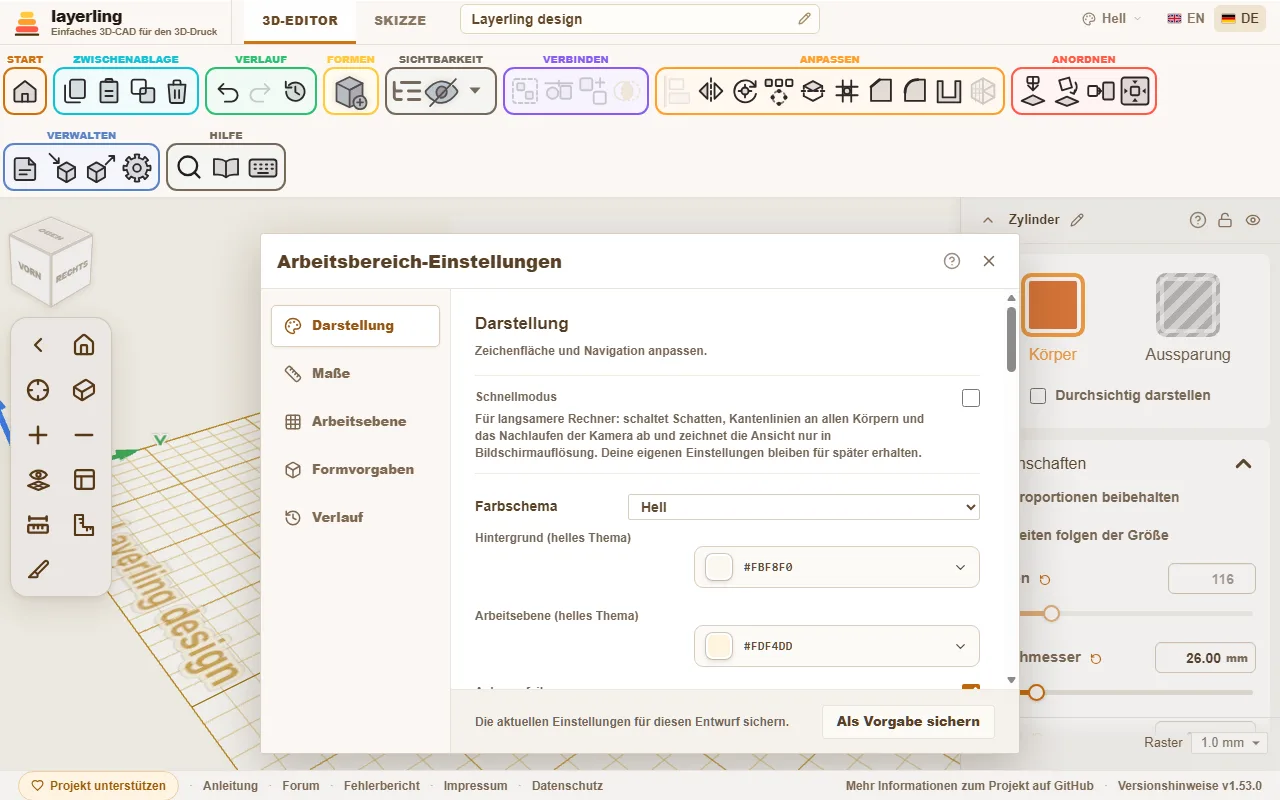This screenshot has width=1280, height=800.
Task: Open the Hintergrund color dropdown #FBF8F0
Action: [x=837, y=567]
